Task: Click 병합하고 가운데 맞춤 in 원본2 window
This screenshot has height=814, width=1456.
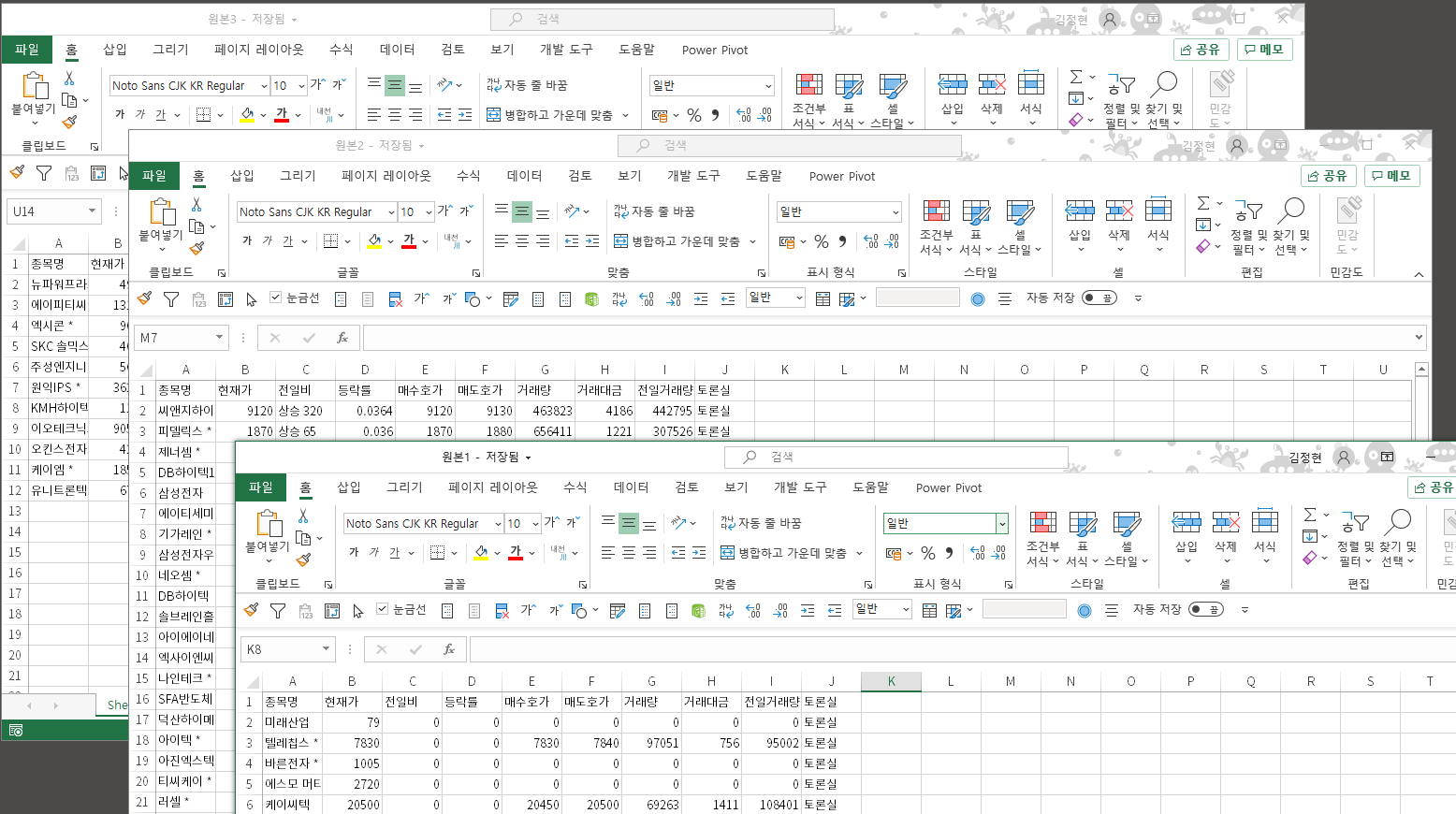Action: tap(677, 241)
